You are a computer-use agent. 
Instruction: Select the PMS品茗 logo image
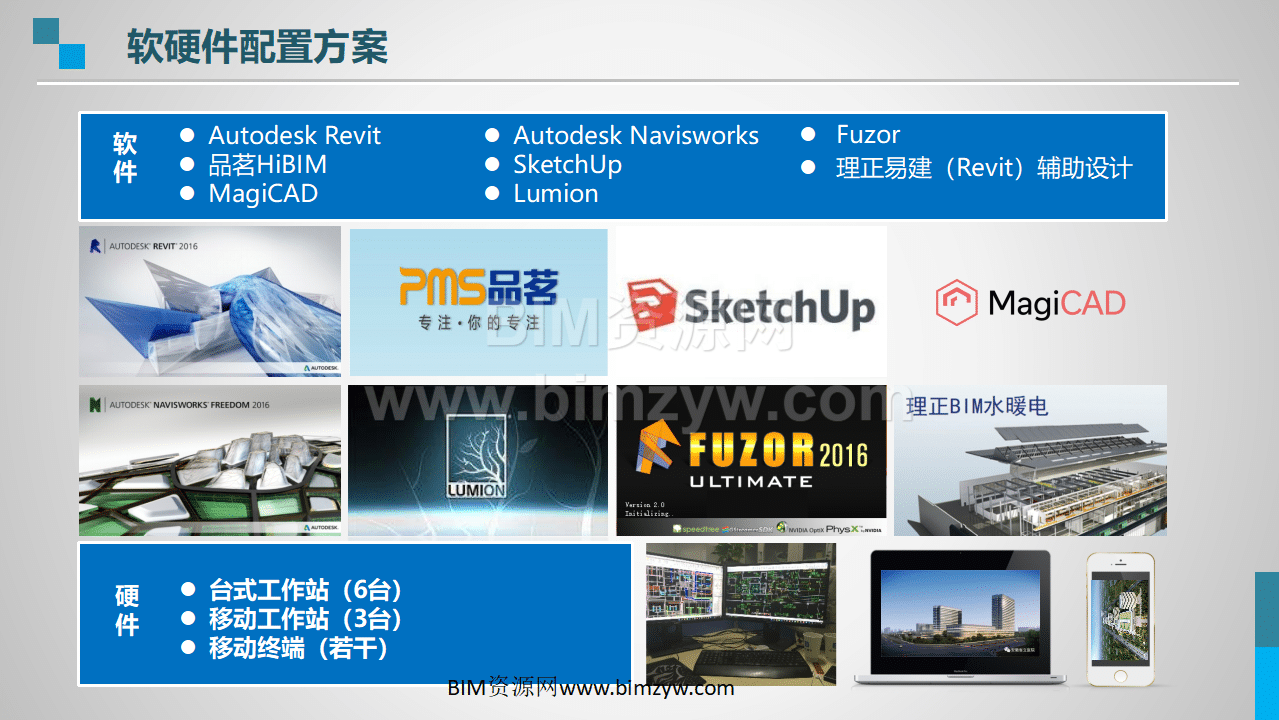(478, 302)
